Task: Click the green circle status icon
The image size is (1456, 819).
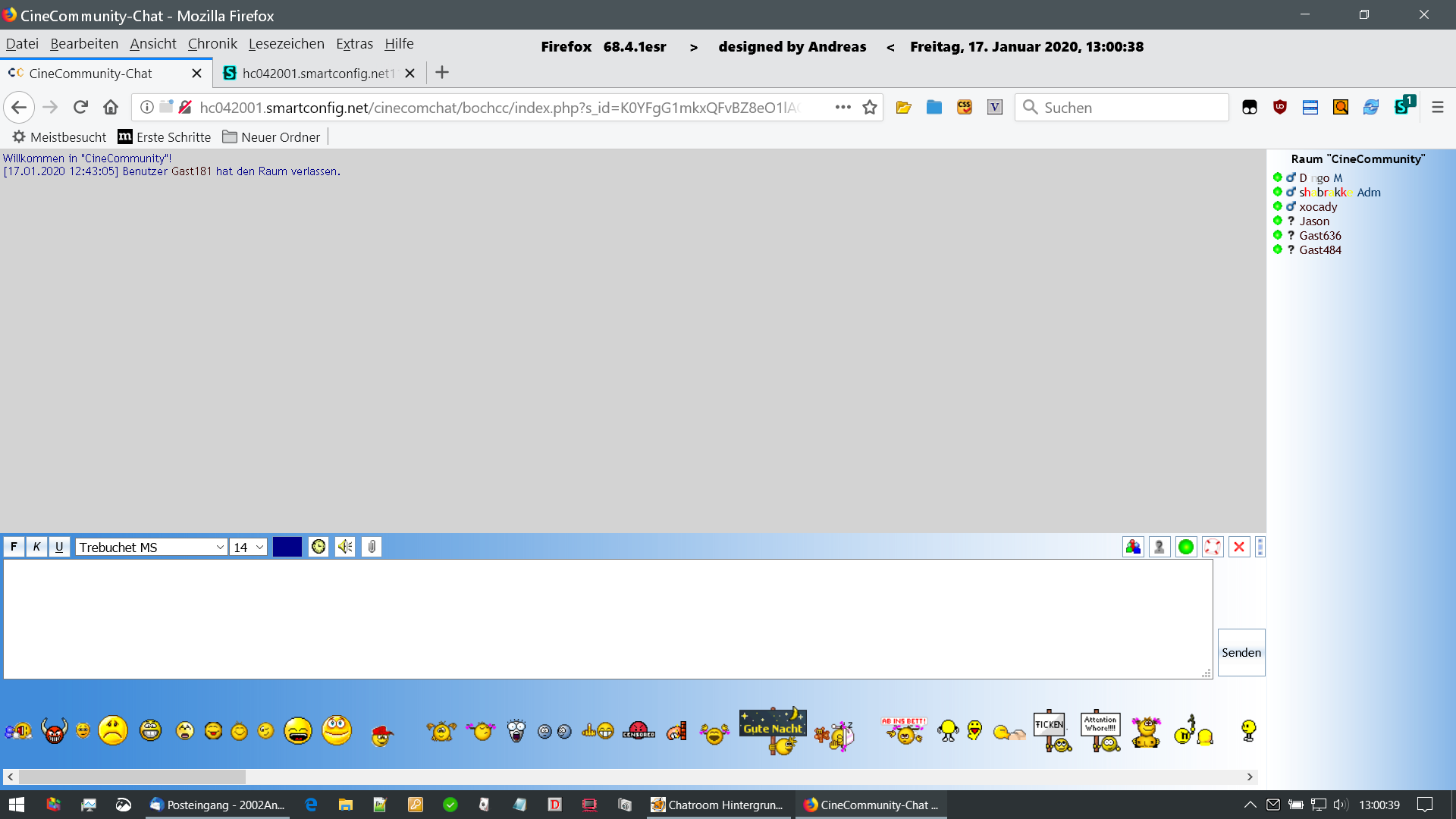Action: [x=1186, y=547]
